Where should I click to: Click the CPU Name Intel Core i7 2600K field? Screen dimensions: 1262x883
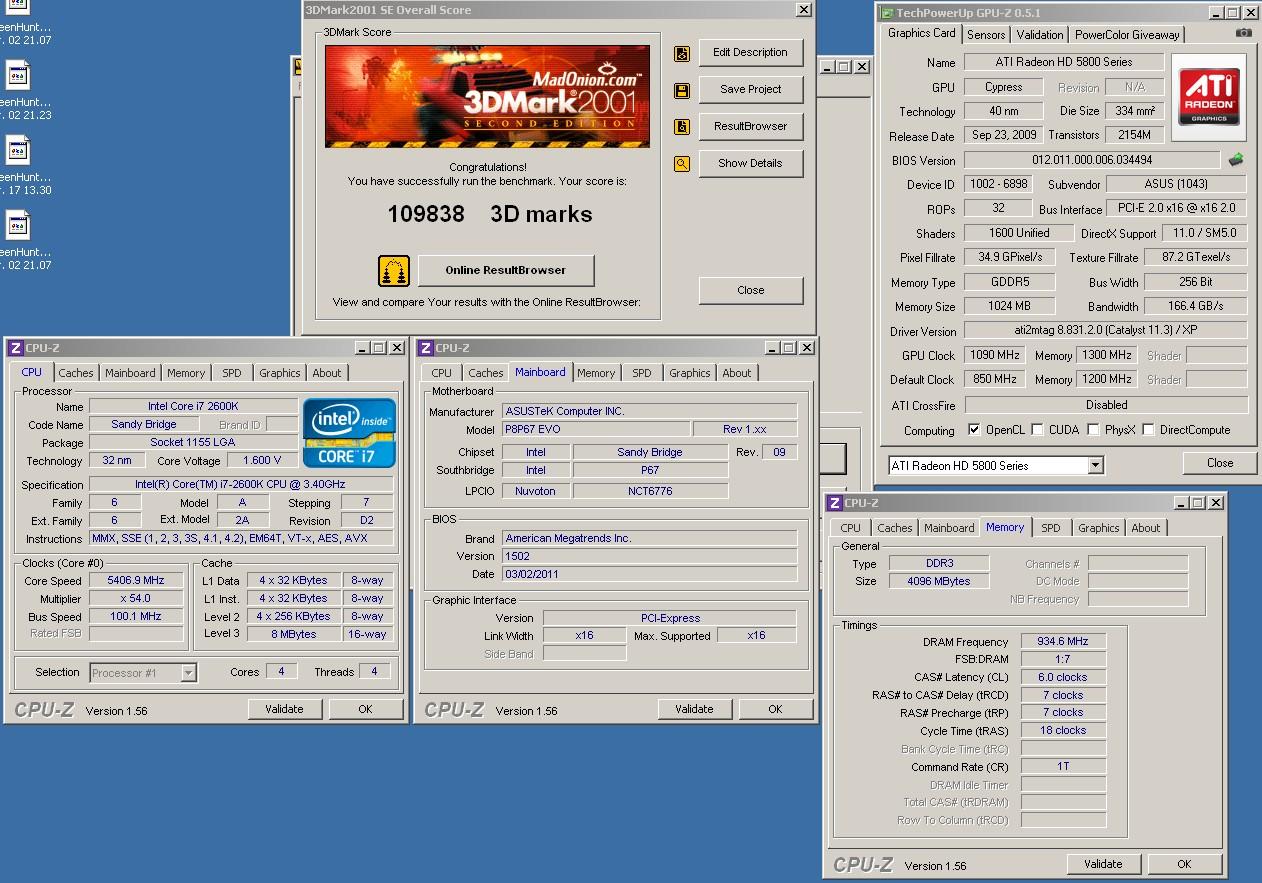(x=193, y=407)
